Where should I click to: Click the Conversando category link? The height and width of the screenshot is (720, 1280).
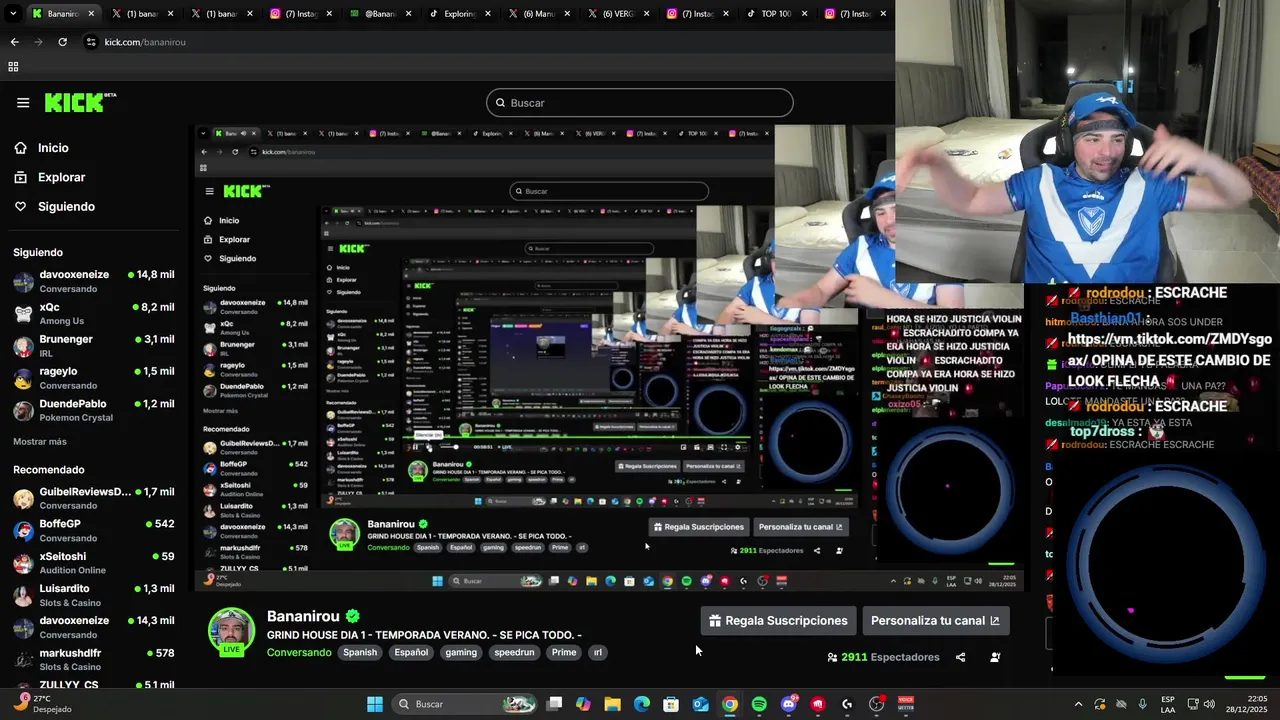pyautogui.click(x=299, y=652)
